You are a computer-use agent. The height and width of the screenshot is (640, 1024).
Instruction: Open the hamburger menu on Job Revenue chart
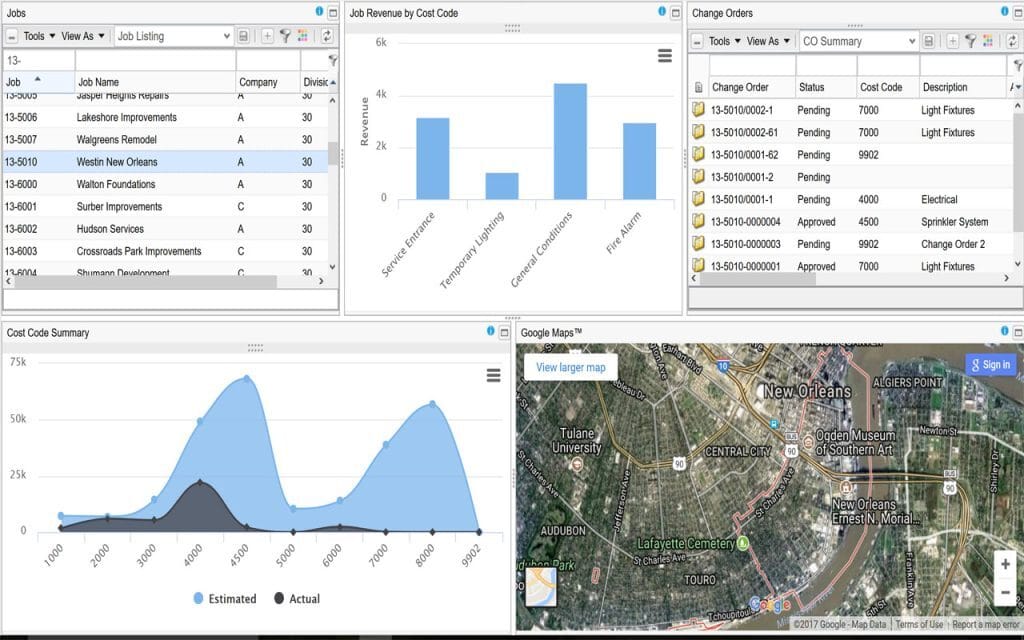point(665,56)
